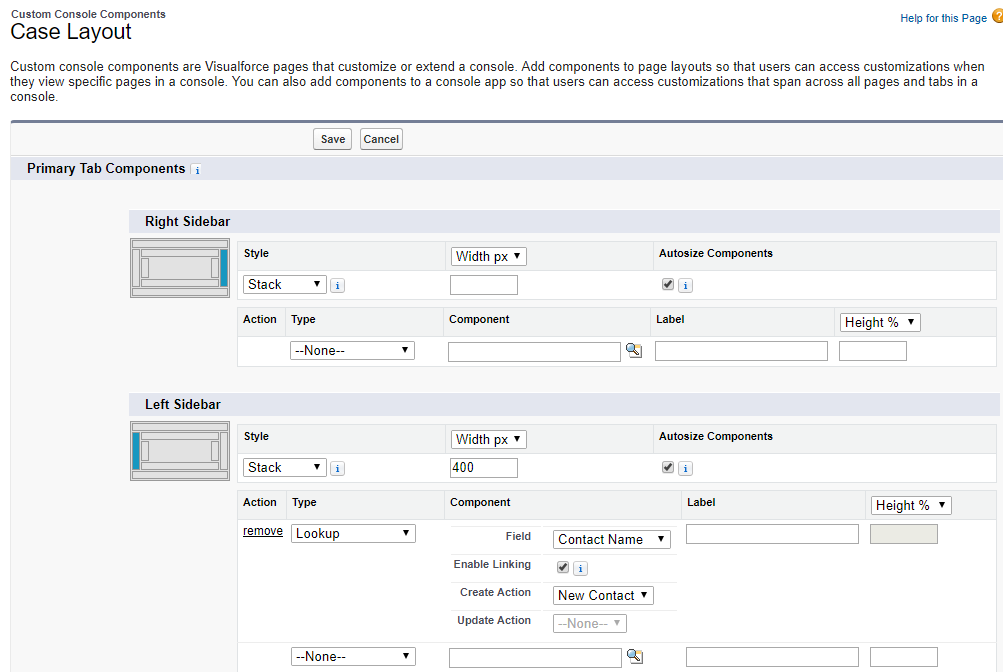Click info icon next to Right Sidebar Style dropdown

[338, 286]
